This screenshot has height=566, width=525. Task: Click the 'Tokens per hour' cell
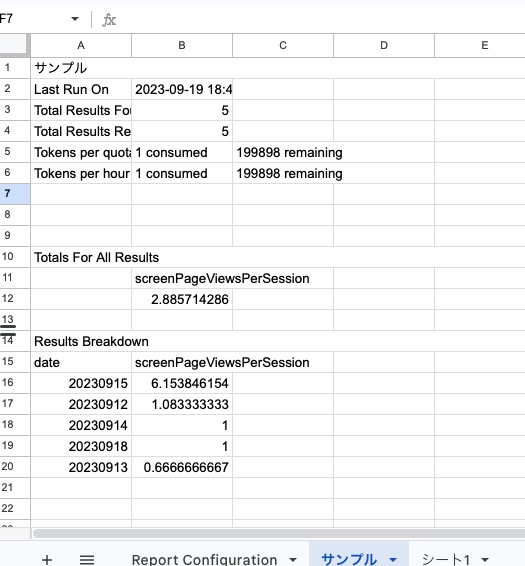(x=81, y=173)
